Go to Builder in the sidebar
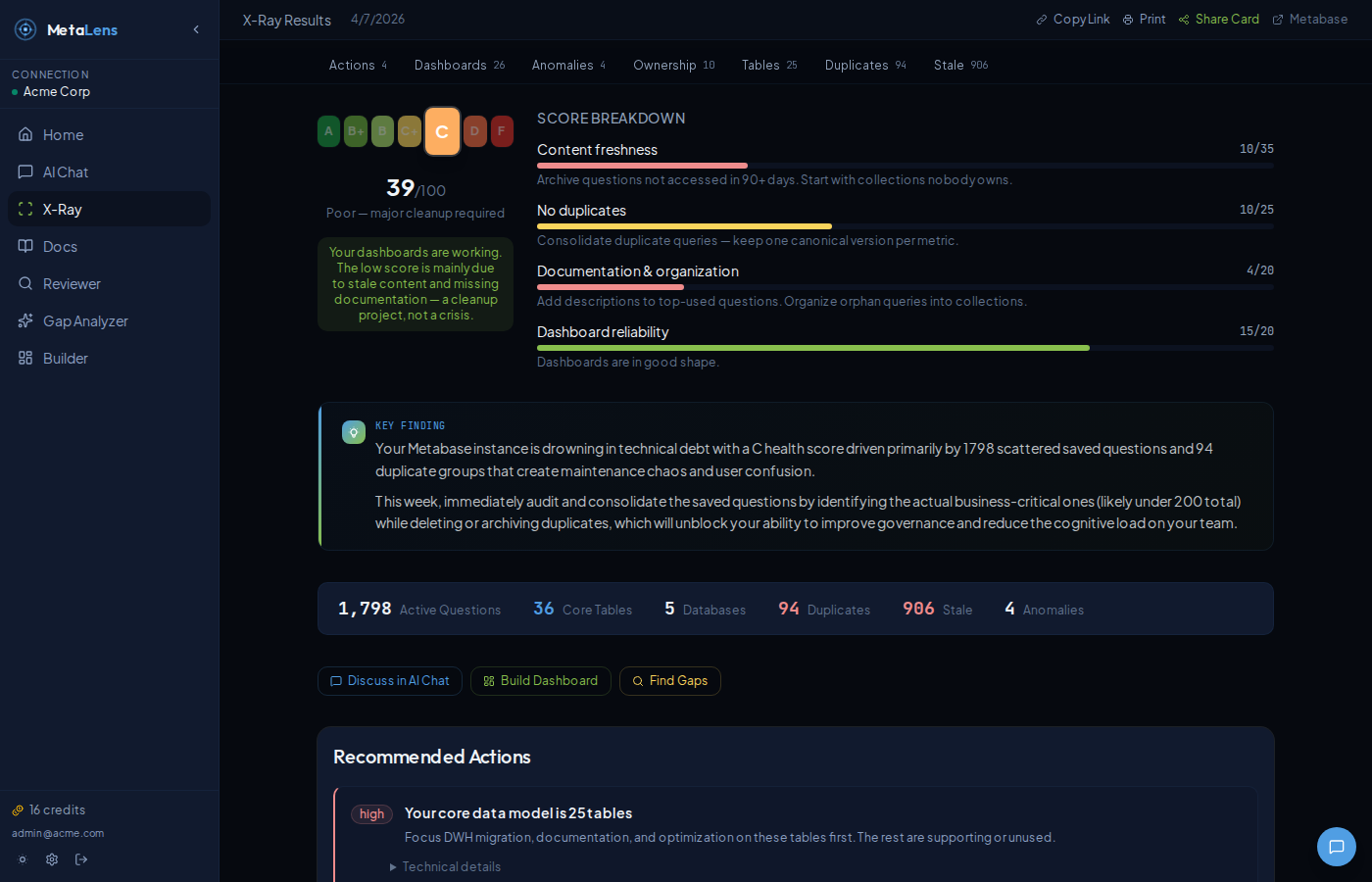The height and width of the screenshot is (882, 1372). 66,359
